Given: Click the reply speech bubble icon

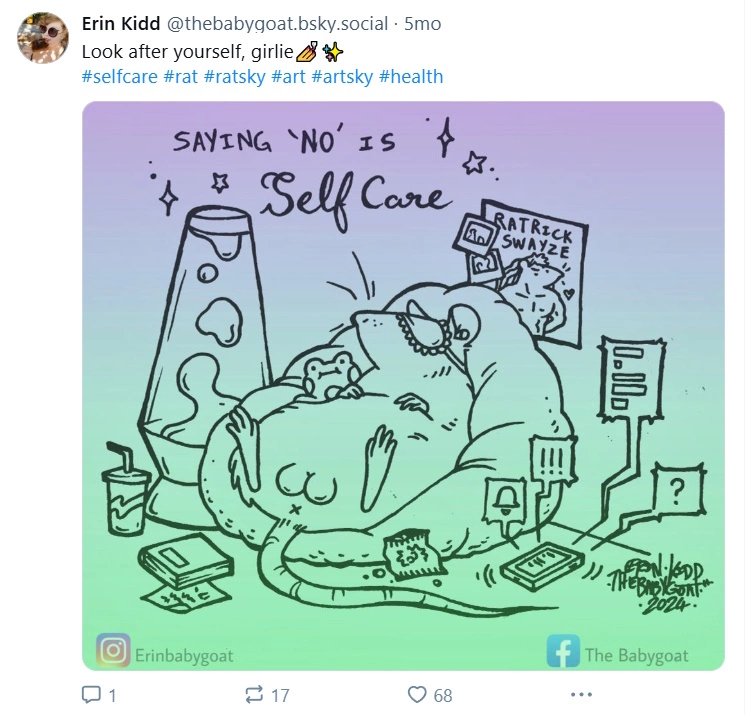Looking at the screenshot, I should (90, 695).
